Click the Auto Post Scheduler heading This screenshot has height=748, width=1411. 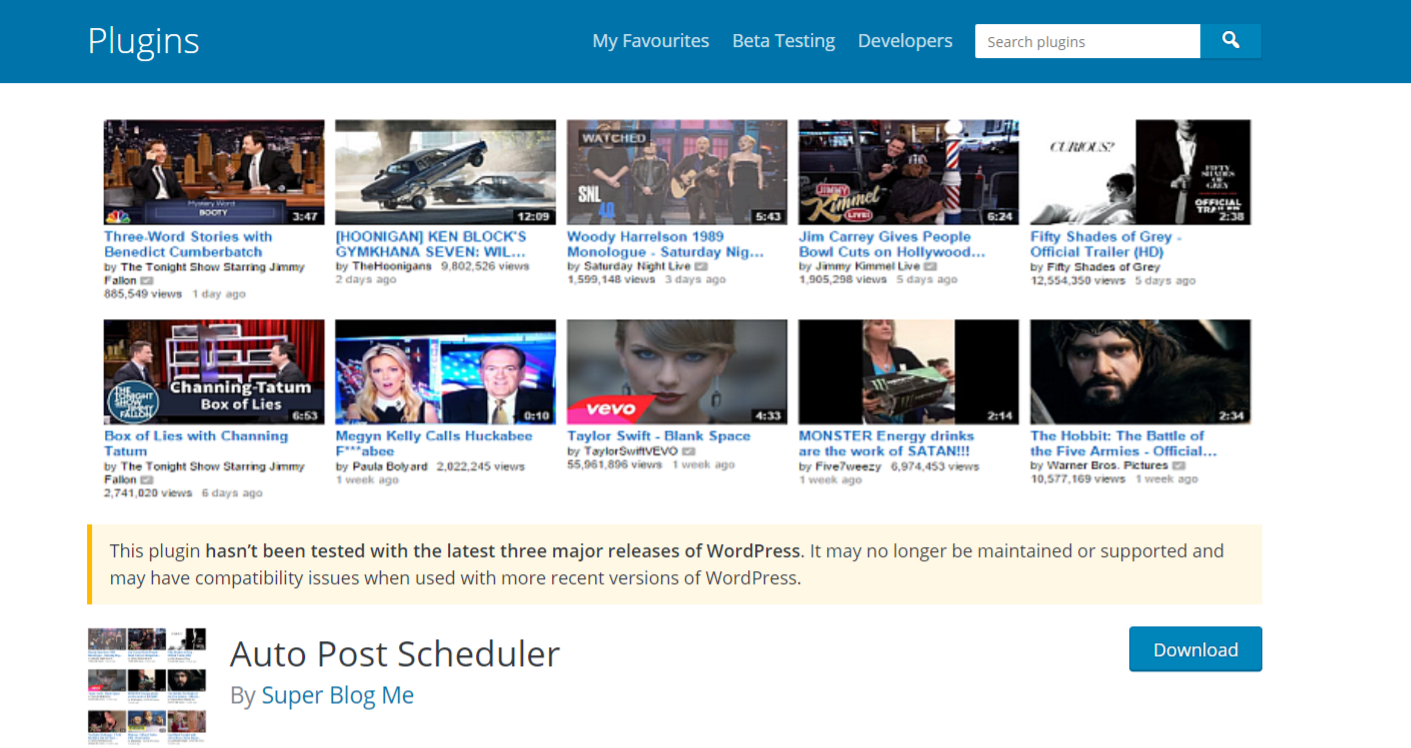[x=395, y=654]
